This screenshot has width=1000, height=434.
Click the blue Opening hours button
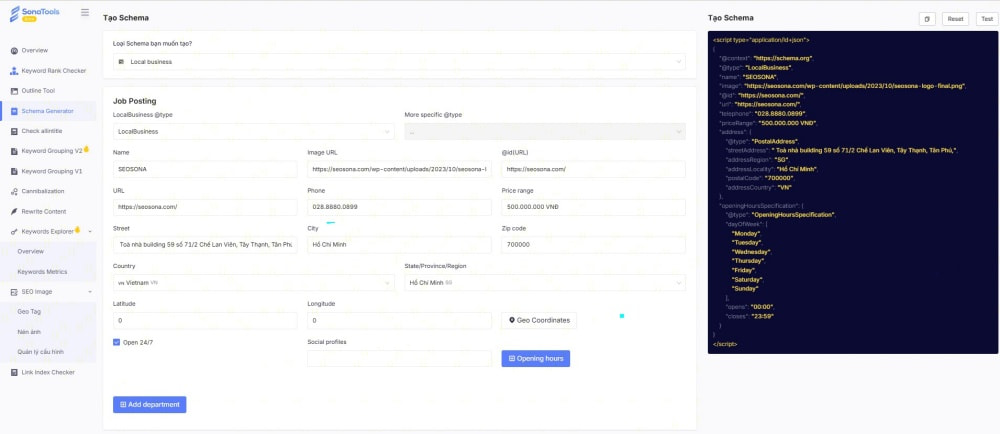tap(535, 358)
